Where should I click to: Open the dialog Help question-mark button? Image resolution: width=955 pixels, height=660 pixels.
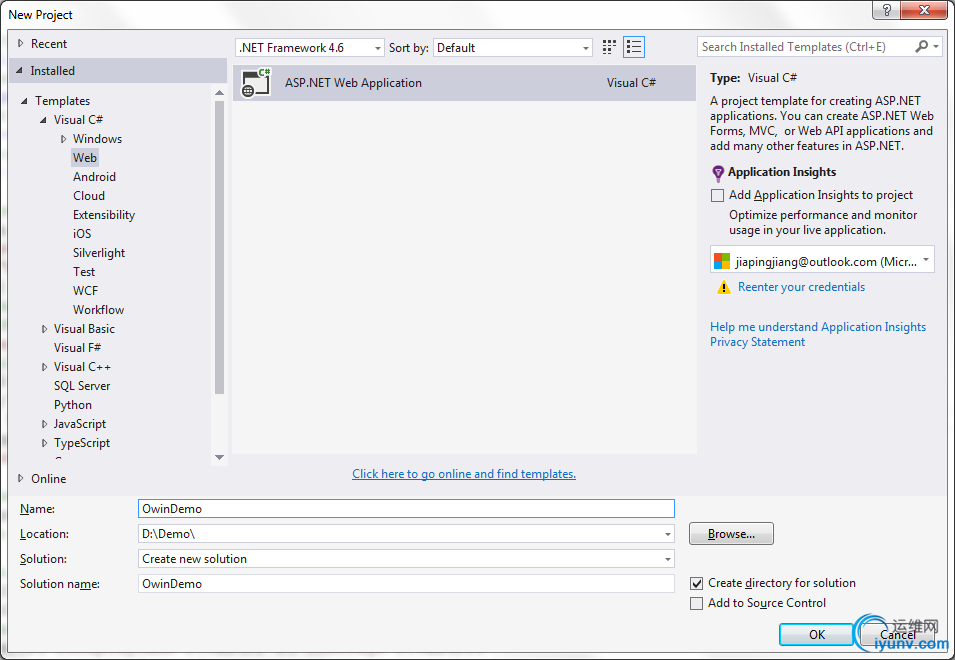886,10
